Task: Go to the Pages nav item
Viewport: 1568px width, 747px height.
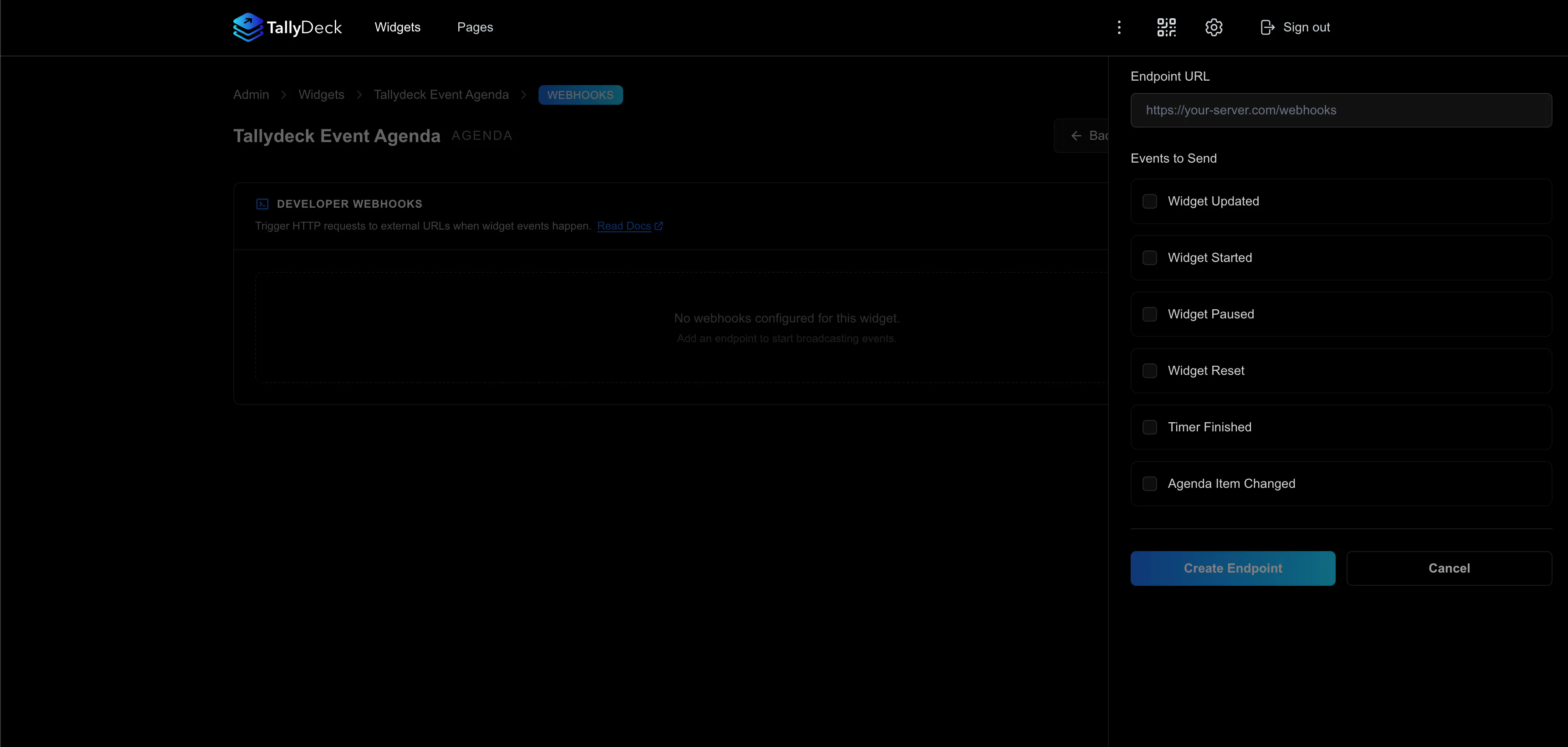Action: click(x=475, y=27)
